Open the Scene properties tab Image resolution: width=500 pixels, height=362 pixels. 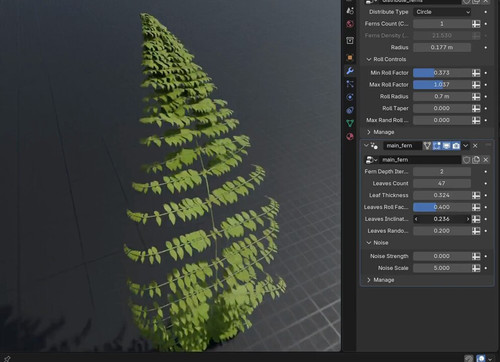[x=350, y=11]
